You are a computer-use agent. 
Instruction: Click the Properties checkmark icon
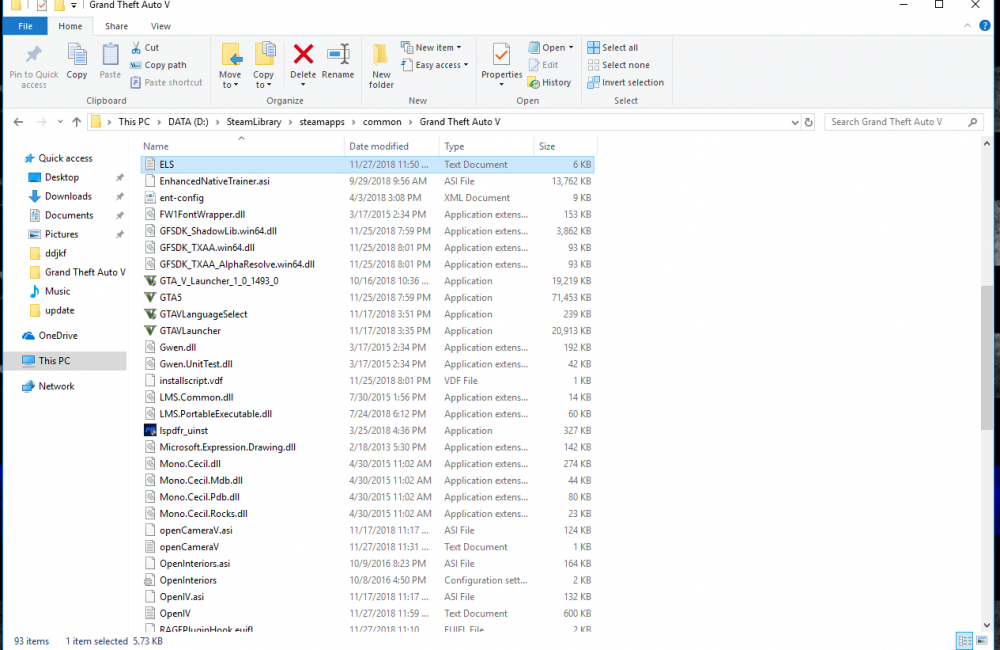(x=501, y=55)
